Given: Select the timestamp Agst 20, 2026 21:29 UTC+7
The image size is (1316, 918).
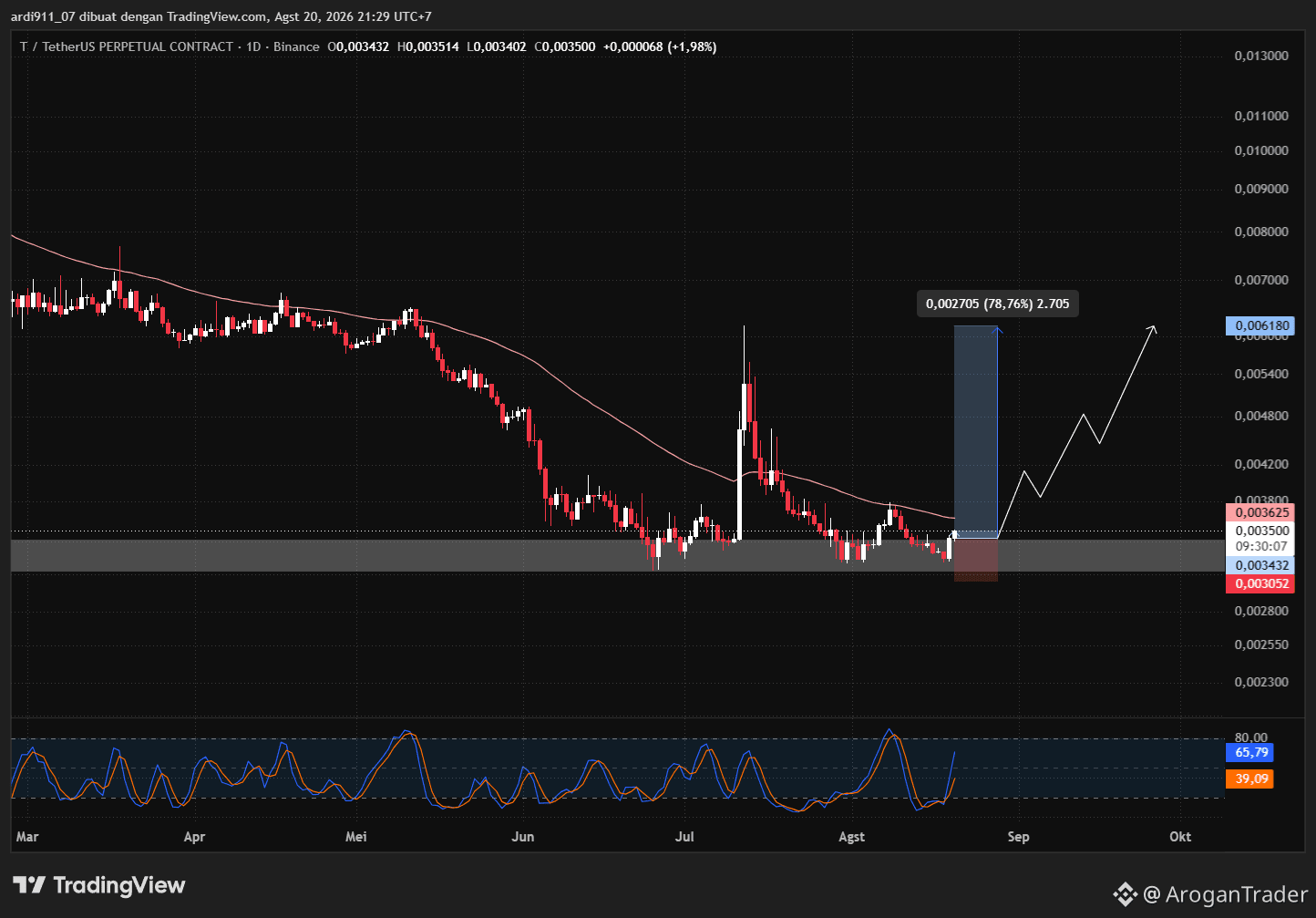Looking at the screenshot, I should [x=354, y=16].
